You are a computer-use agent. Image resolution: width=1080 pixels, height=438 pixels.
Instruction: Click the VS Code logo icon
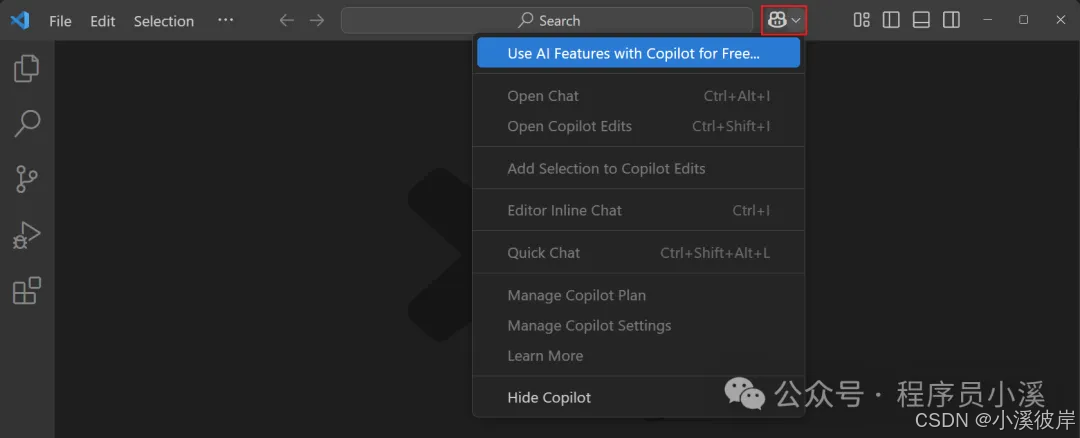19,21
